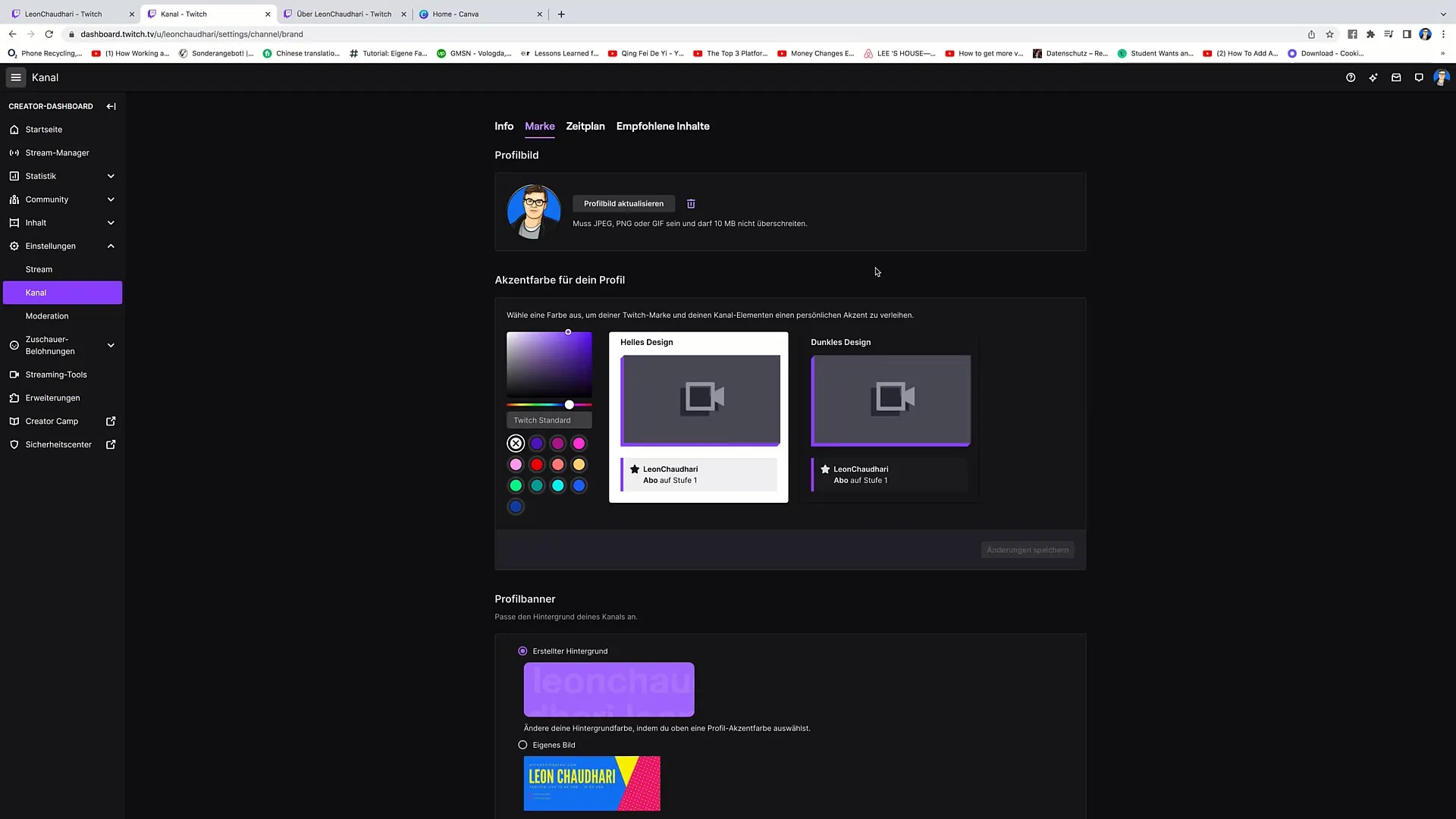Click the Änderungen speichern button
This screenshot has height=819, width=1456.
[x=1027, y=549]
